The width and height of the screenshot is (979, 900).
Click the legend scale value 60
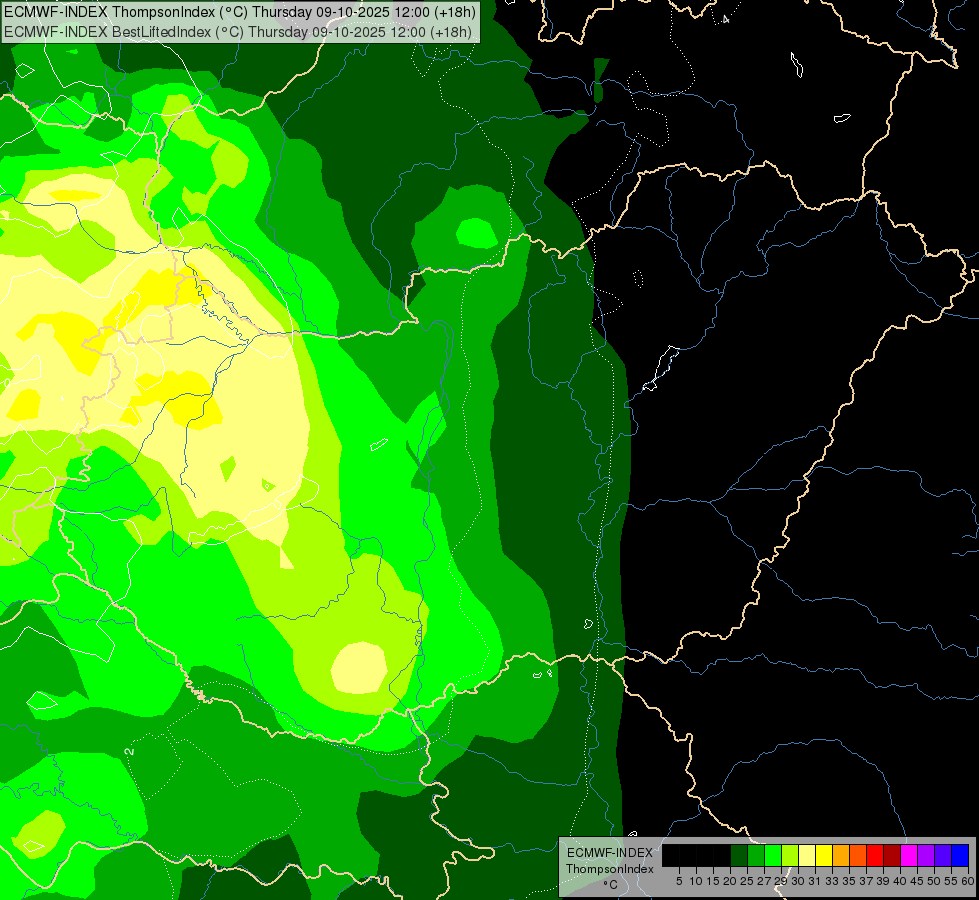click(x=968, y=881)
